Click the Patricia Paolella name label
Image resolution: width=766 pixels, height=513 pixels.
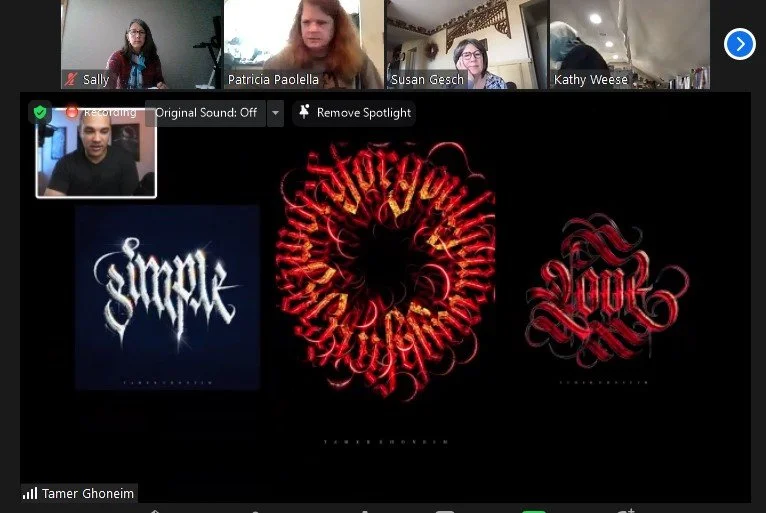tap(273, 80)
